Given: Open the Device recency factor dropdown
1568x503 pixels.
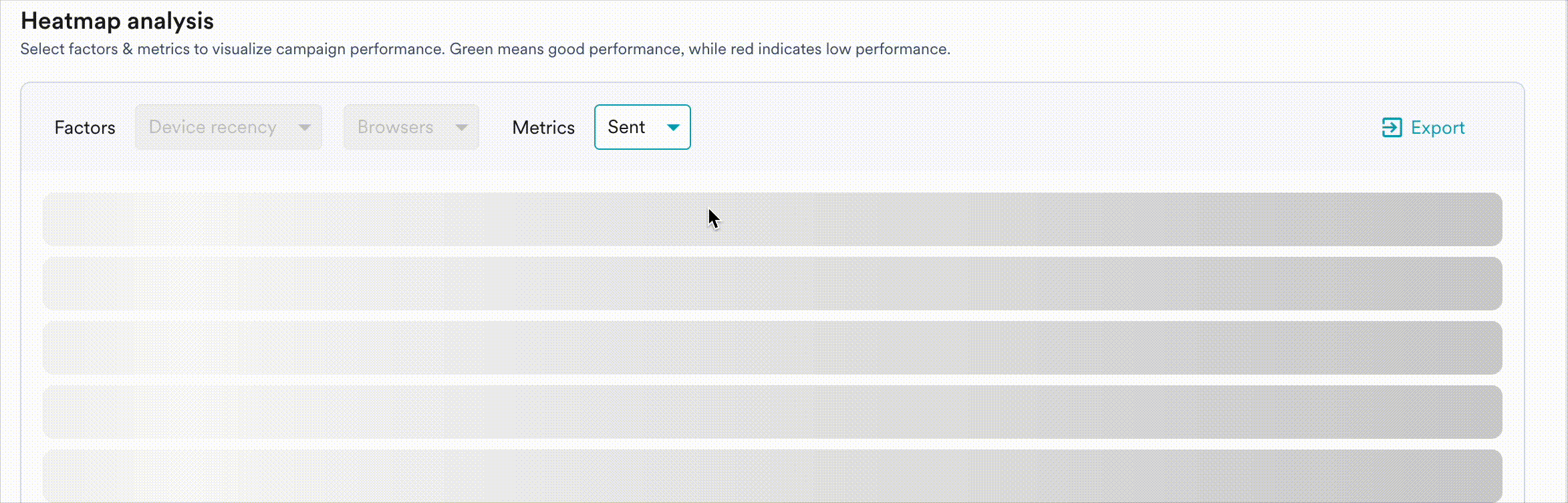Looking at the screenshot, I should [x=228, y=127].
